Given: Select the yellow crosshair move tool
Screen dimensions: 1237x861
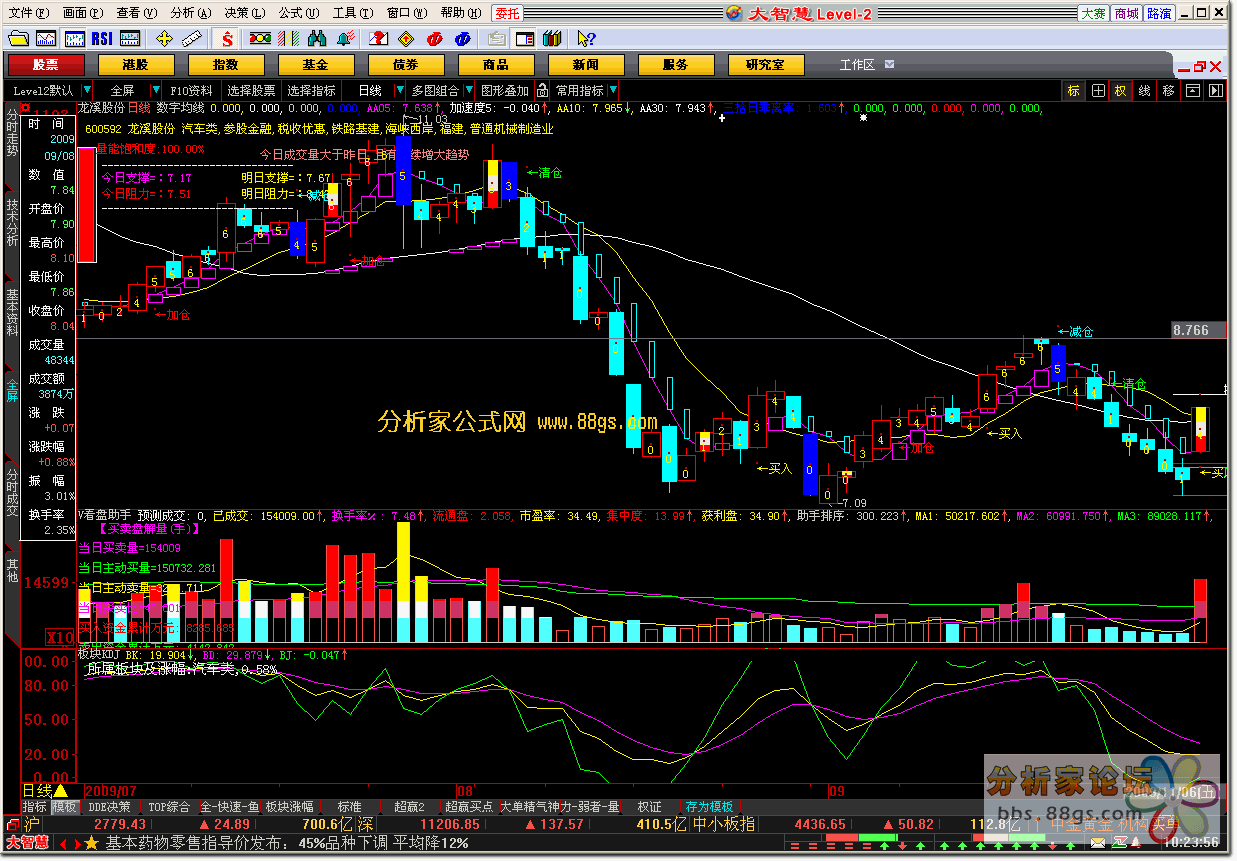Looking at the screenshot, I should click(x=164, y=39).
